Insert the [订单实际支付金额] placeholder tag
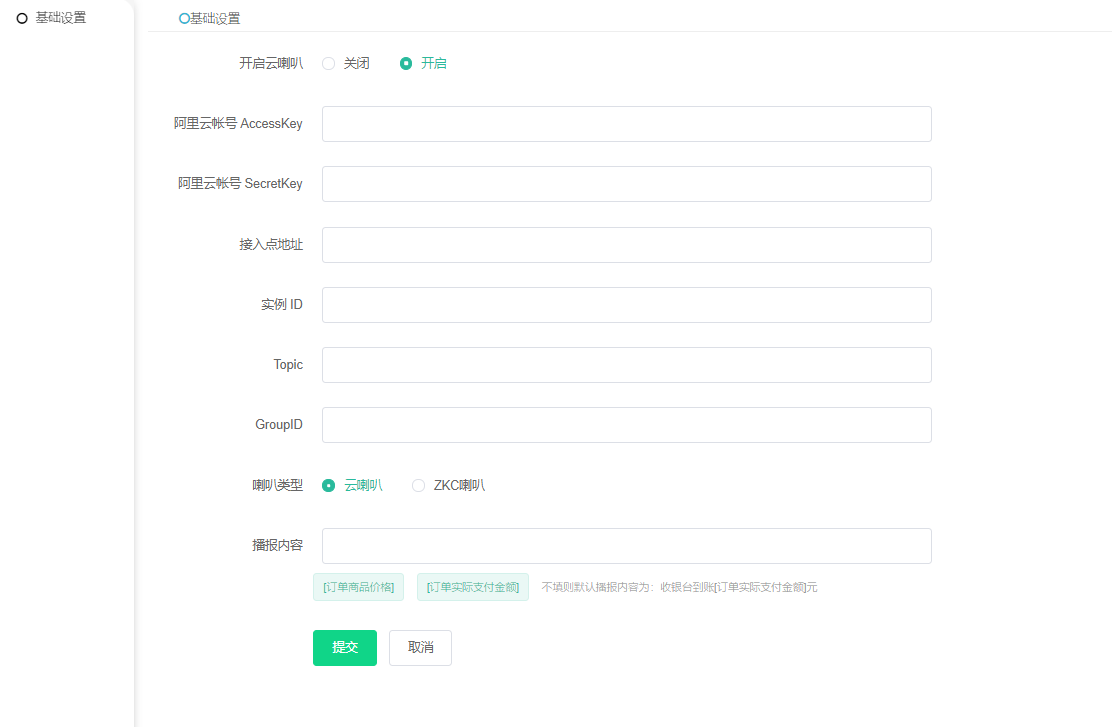The image size is (1112, 727). tap(472, 587)
